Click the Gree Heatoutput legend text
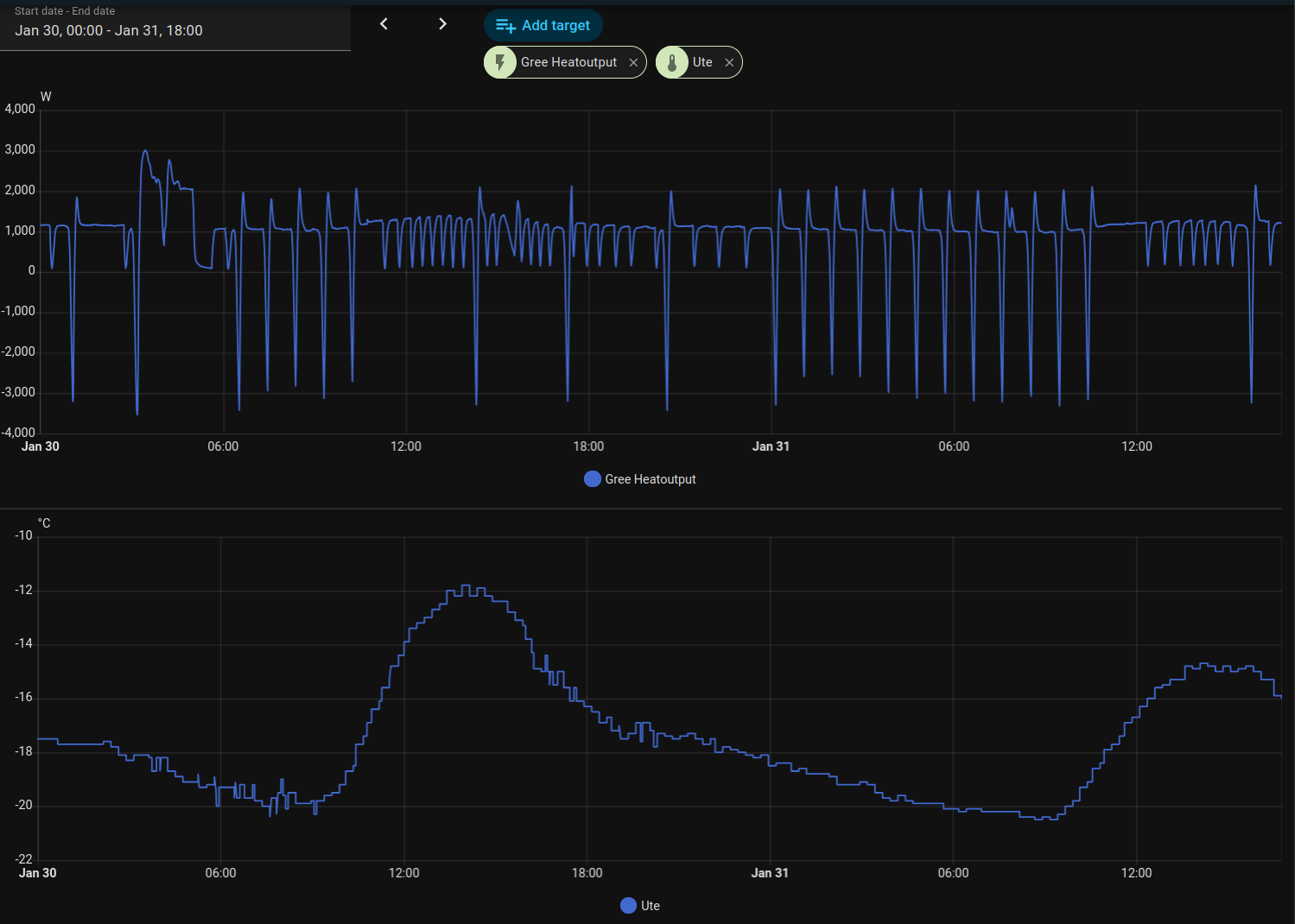This screenshot has width=1295, height=924. (x=650, y=479)
